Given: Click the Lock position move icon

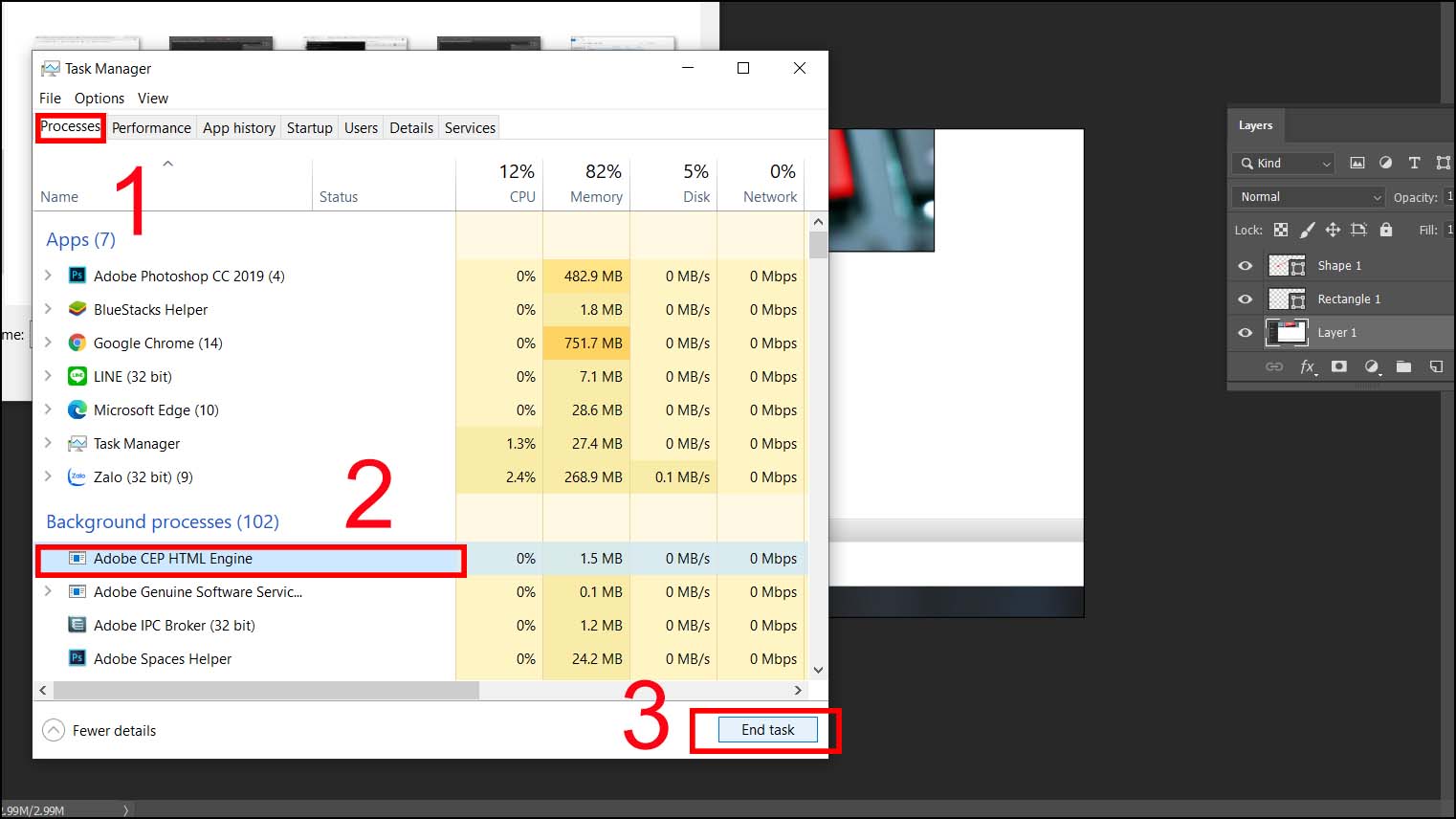Looking at the screenshot, I should (x=1334, y=230).
